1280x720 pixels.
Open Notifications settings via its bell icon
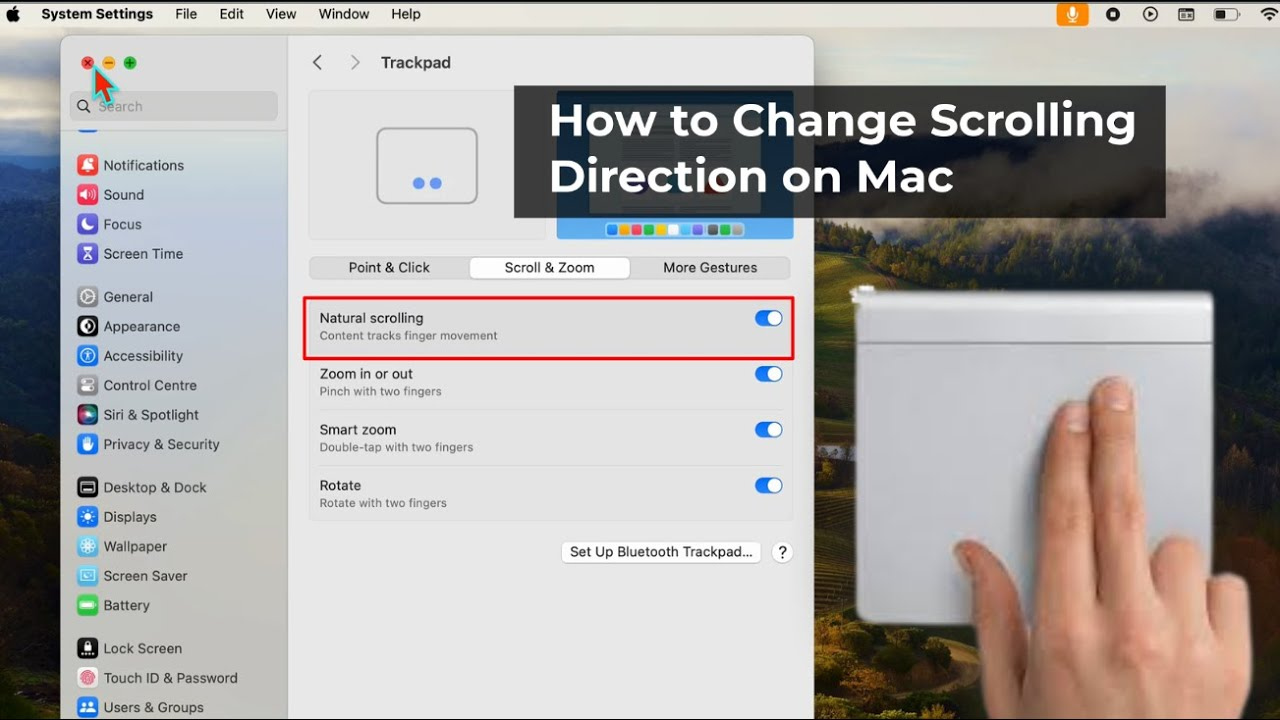[x=87, y=165]
